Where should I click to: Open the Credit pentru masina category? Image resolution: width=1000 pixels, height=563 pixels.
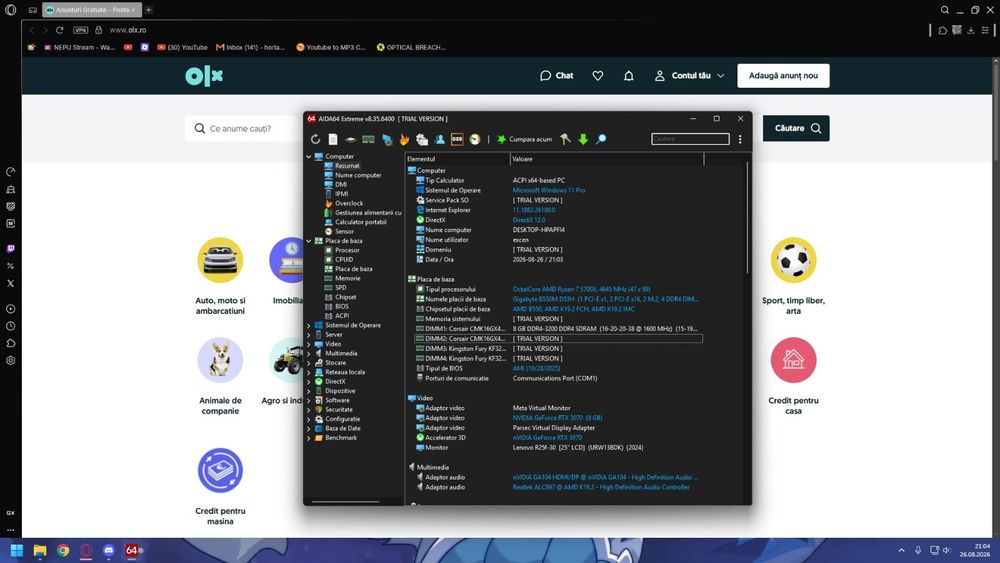(x=220, y=486)
